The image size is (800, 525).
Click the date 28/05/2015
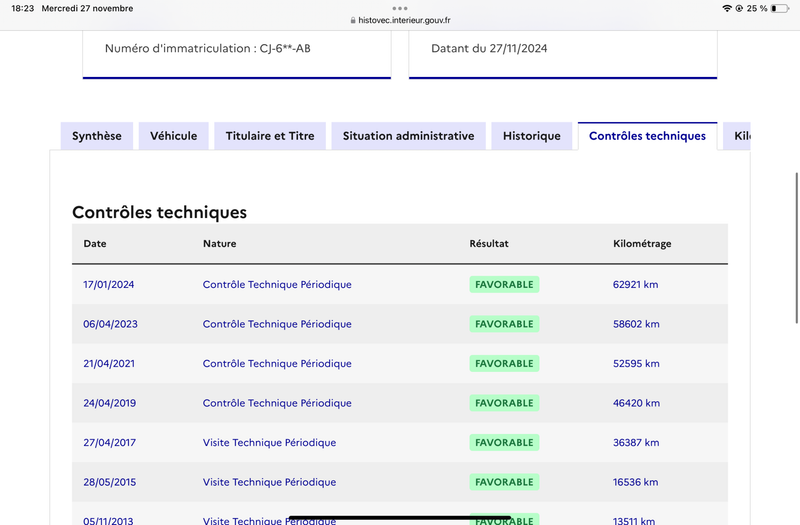pos(110,482)
